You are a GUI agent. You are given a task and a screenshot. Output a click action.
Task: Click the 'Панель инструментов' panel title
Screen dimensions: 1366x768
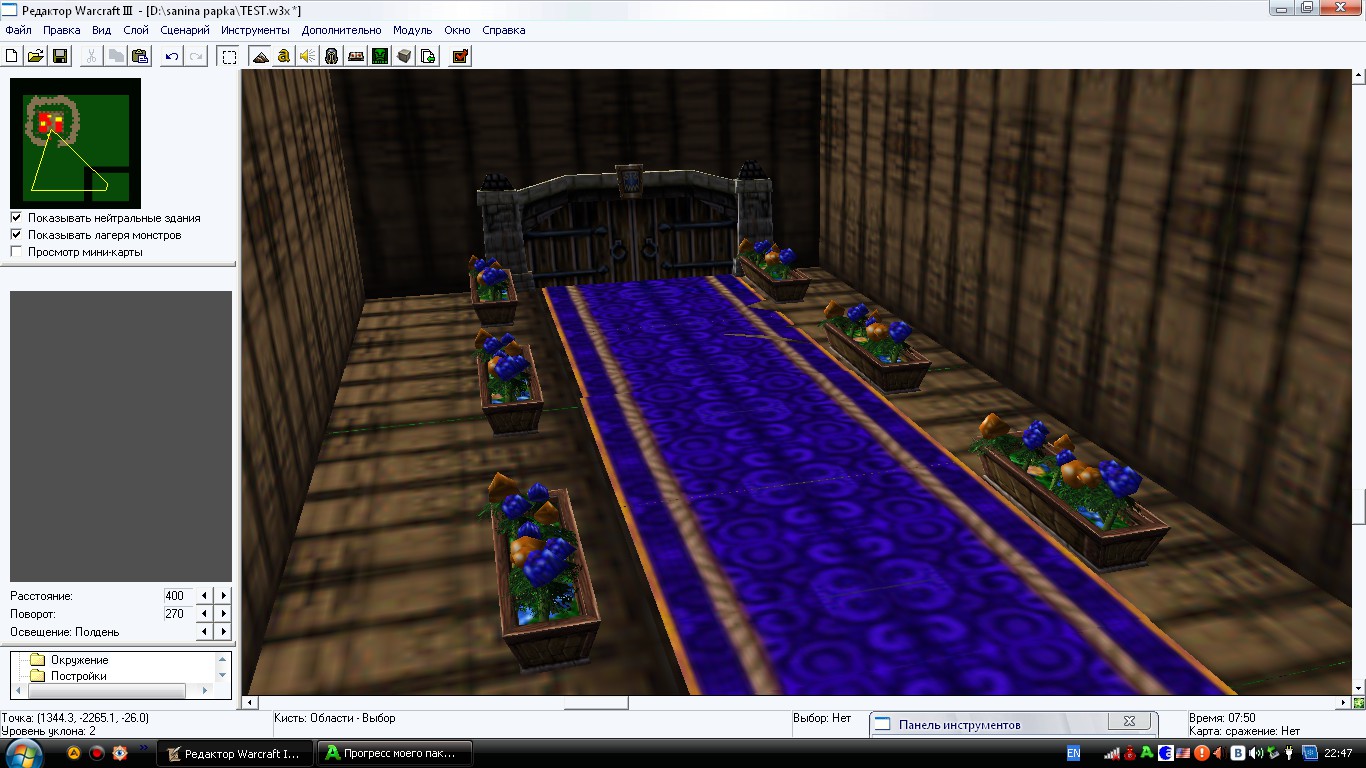(x=960, y=725)
